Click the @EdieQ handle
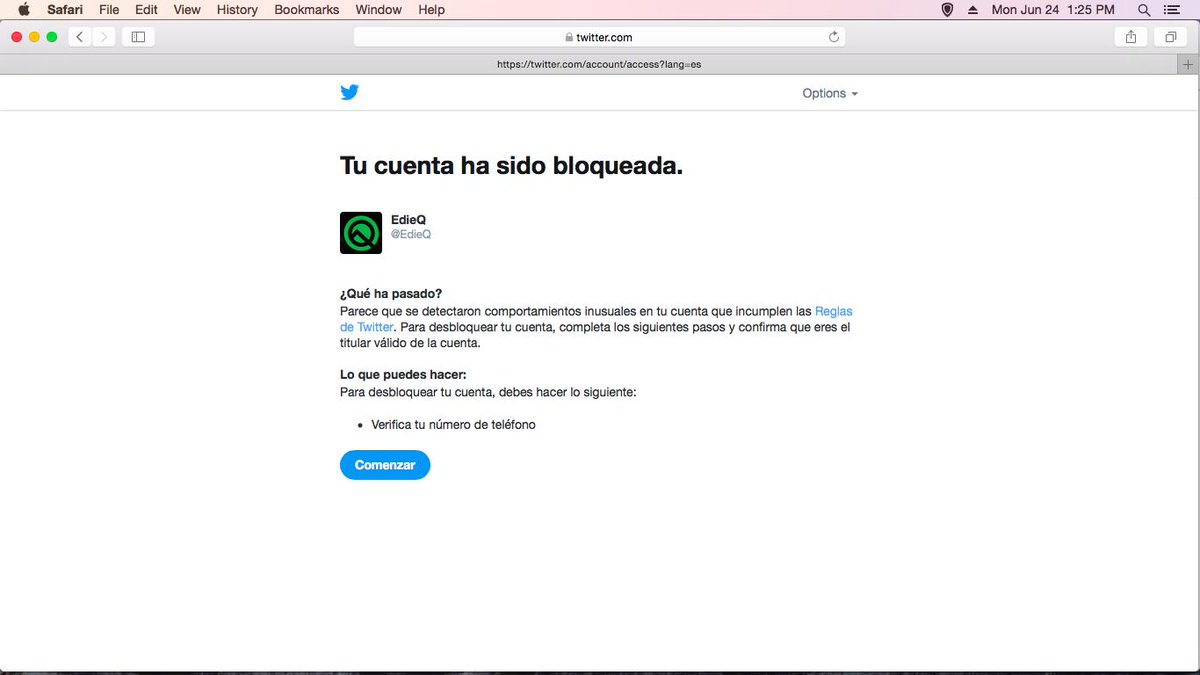 click(411, 234)
